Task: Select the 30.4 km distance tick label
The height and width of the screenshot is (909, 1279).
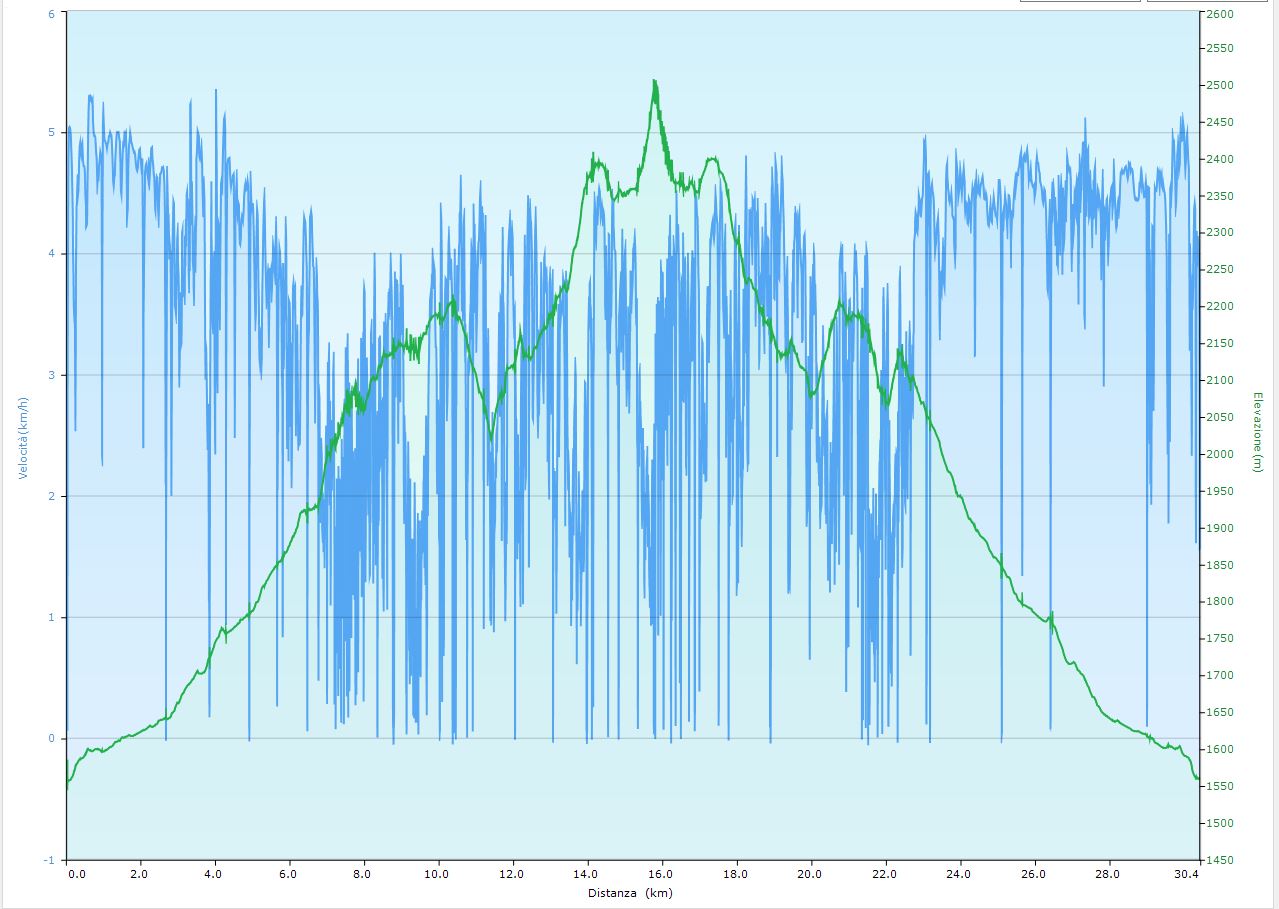Action: pyautogui.click(x=1186, y=874)
